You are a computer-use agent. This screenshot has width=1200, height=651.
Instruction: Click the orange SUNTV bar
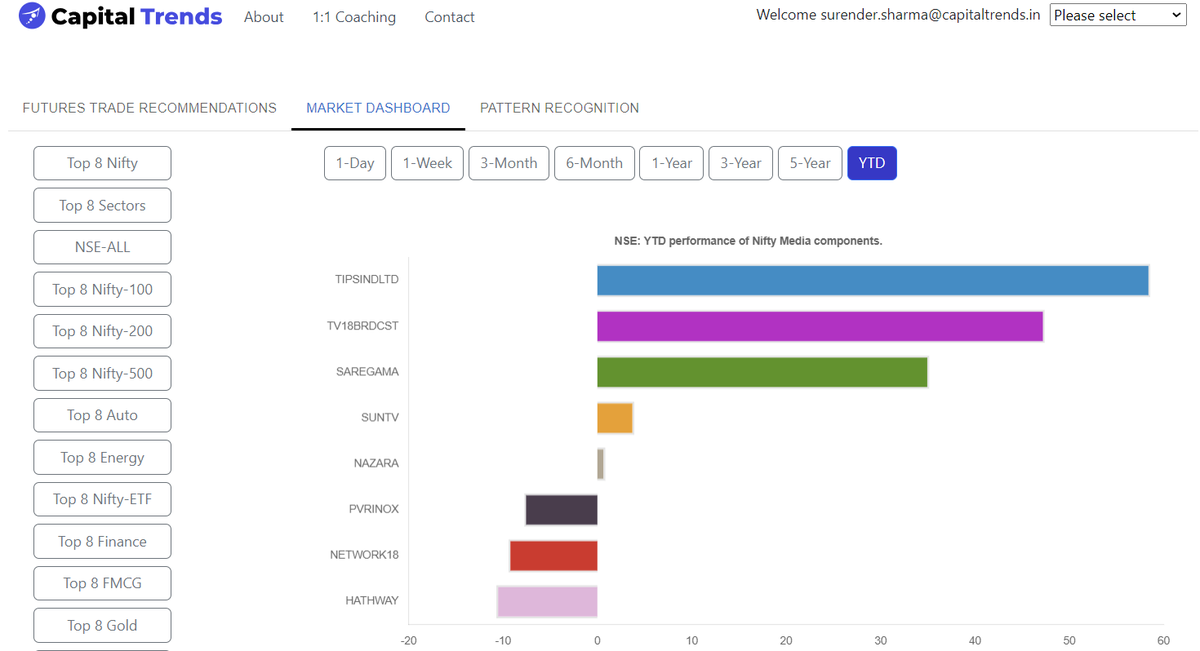click(615, 418)
